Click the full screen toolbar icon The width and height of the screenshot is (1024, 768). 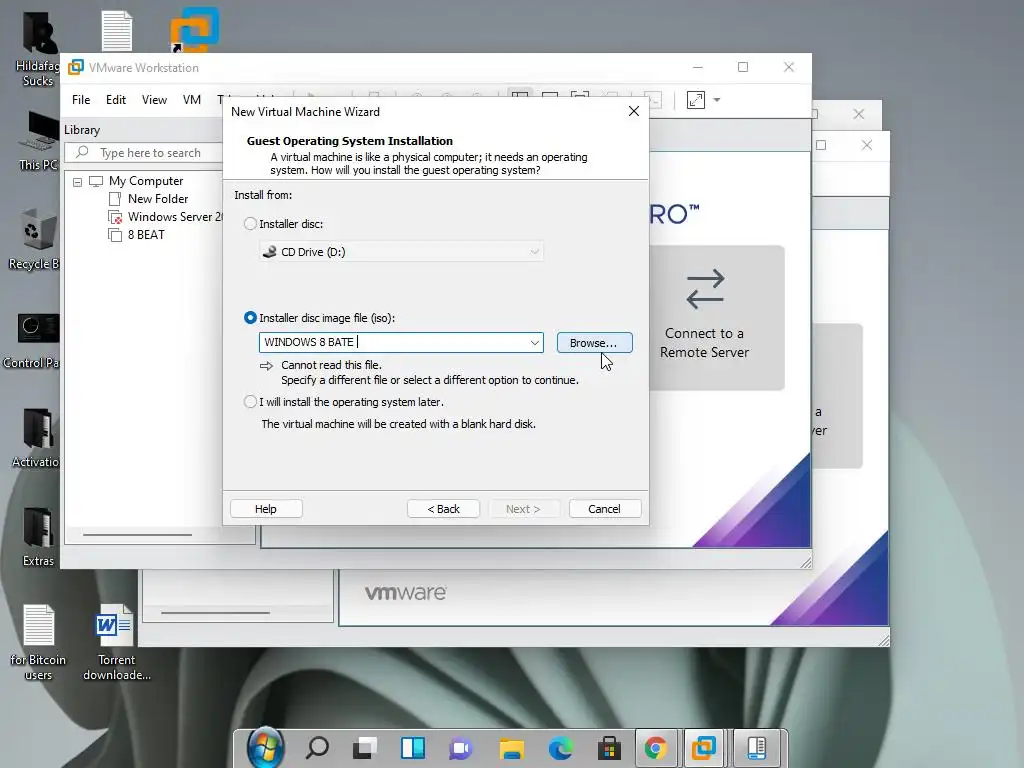coord(696,100)
